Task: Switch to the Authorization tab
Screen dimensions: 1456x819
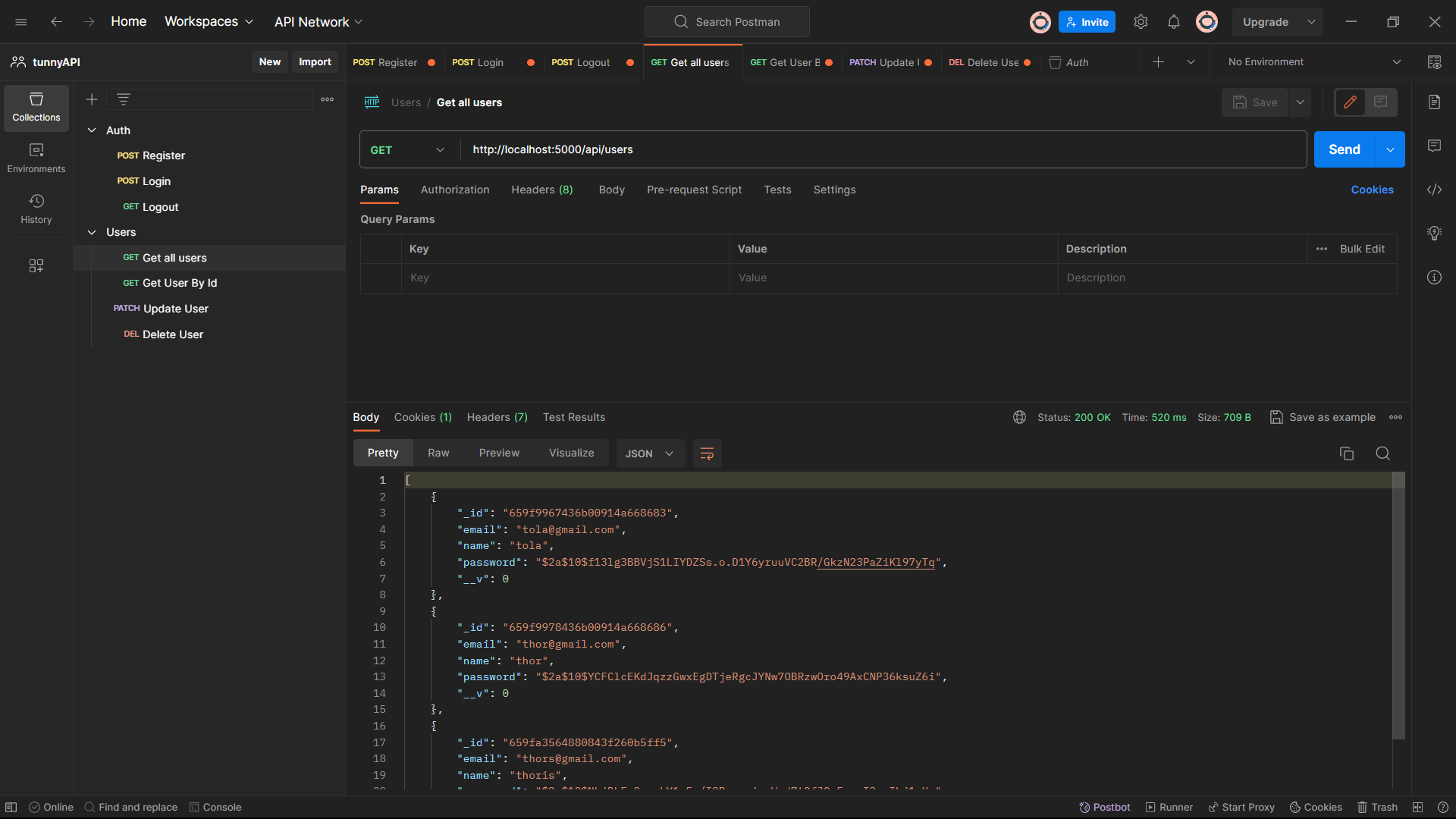Action: coord(455,190)
